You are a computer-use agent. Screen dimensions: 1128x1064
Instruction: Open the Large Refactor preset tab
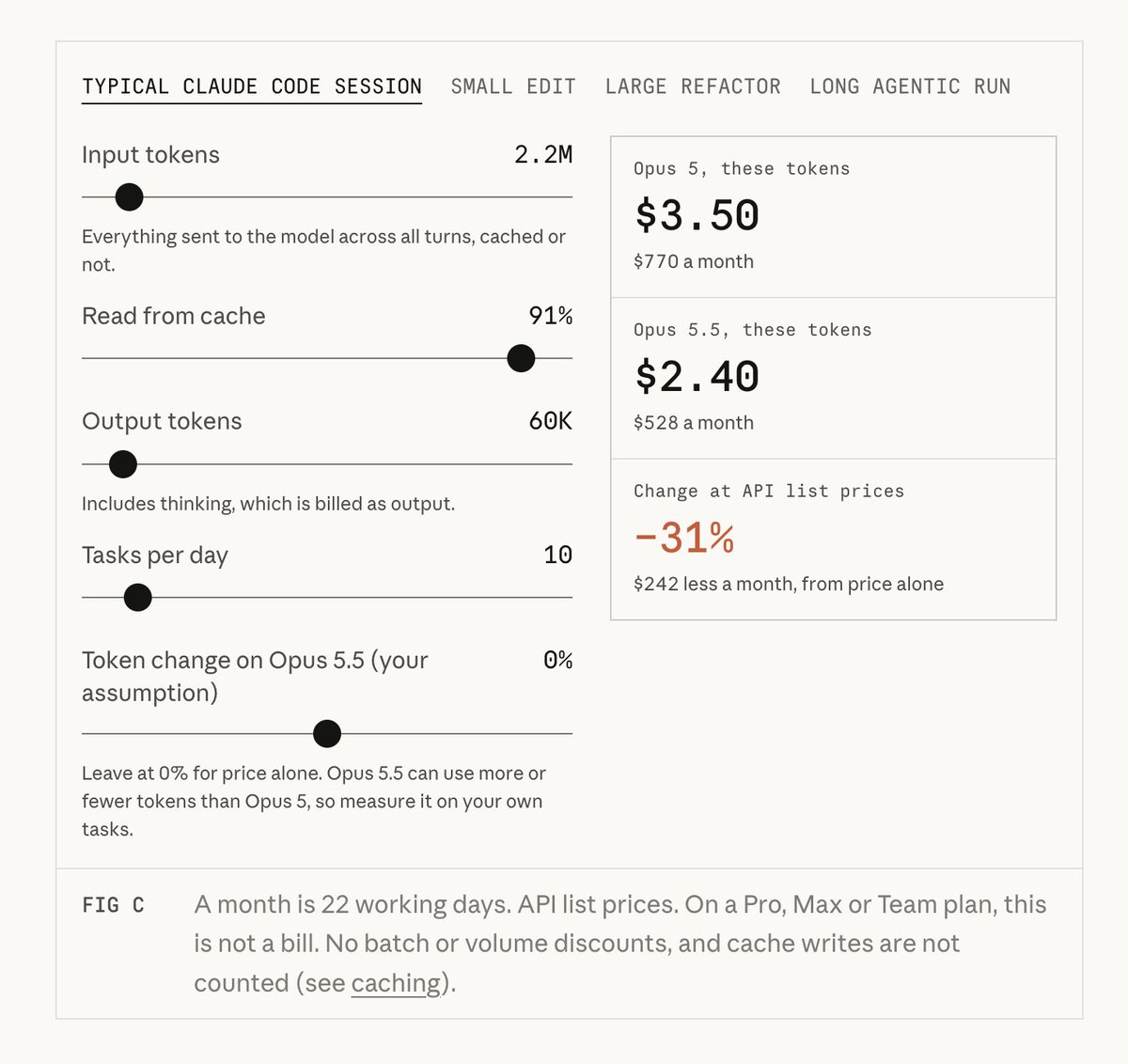point(693,86)
